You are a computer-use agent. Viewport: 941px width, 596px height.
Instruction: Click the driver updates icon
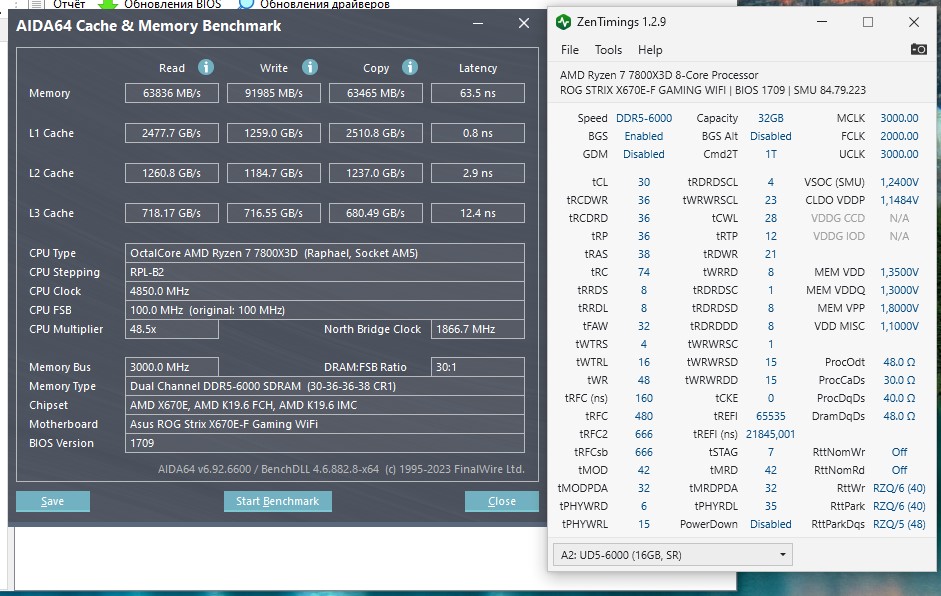(246, 4)
